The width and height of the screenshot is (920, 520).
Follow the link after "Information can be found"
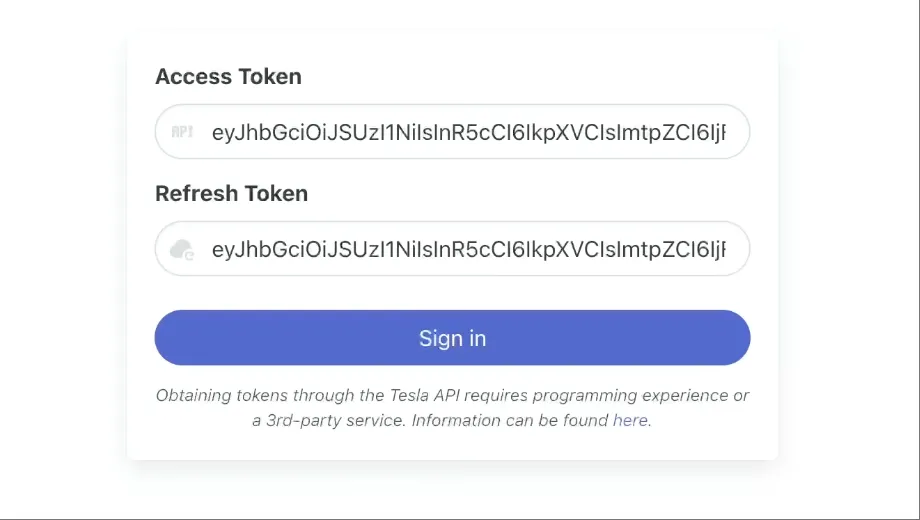point(630,421)
